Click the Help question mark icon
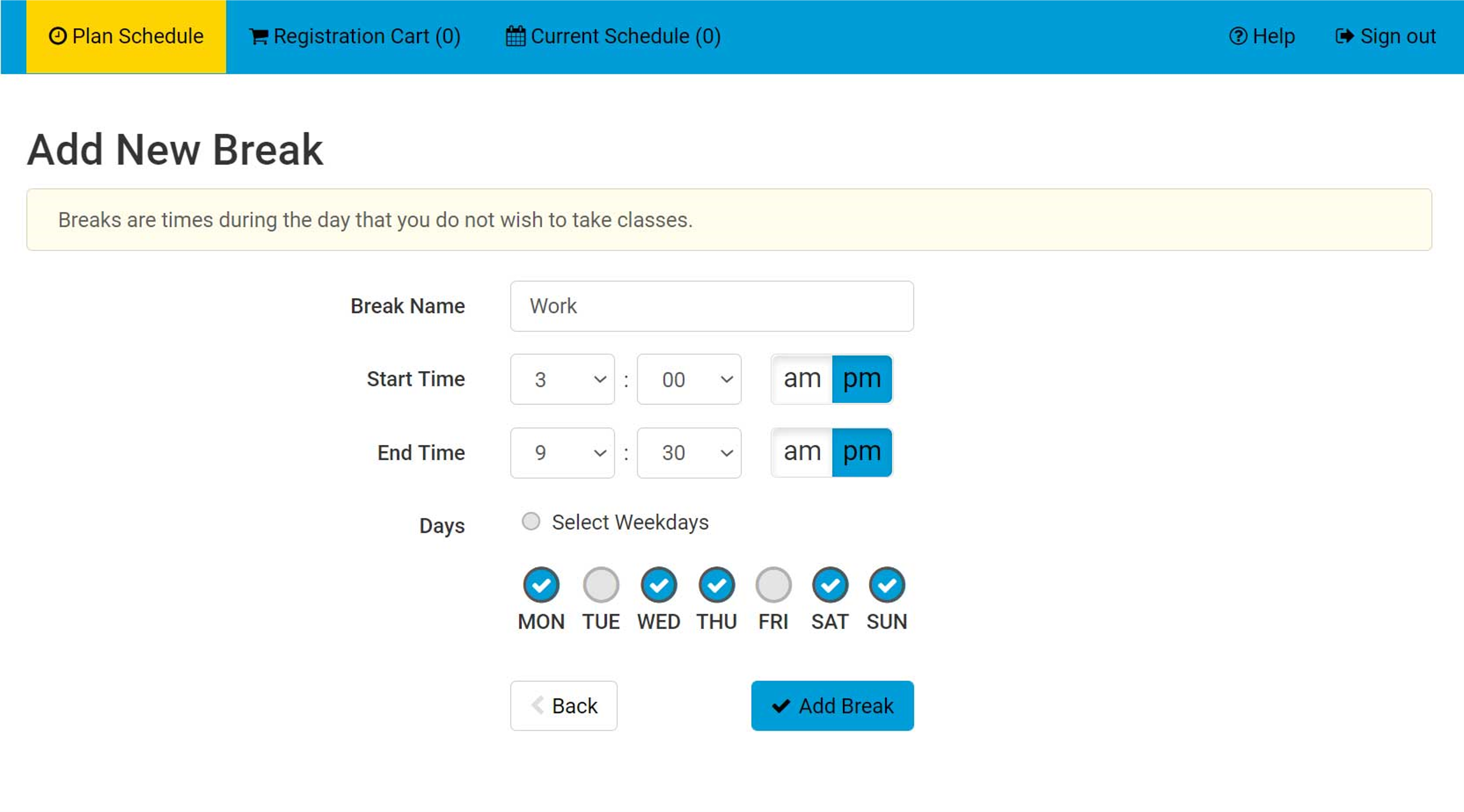Screen dimensions: 1464x812 1237,36
